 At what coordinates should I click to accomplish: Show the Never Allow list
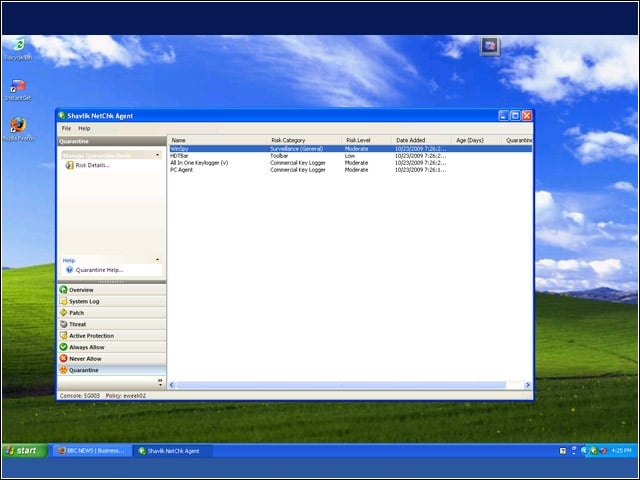pos(112,358)
